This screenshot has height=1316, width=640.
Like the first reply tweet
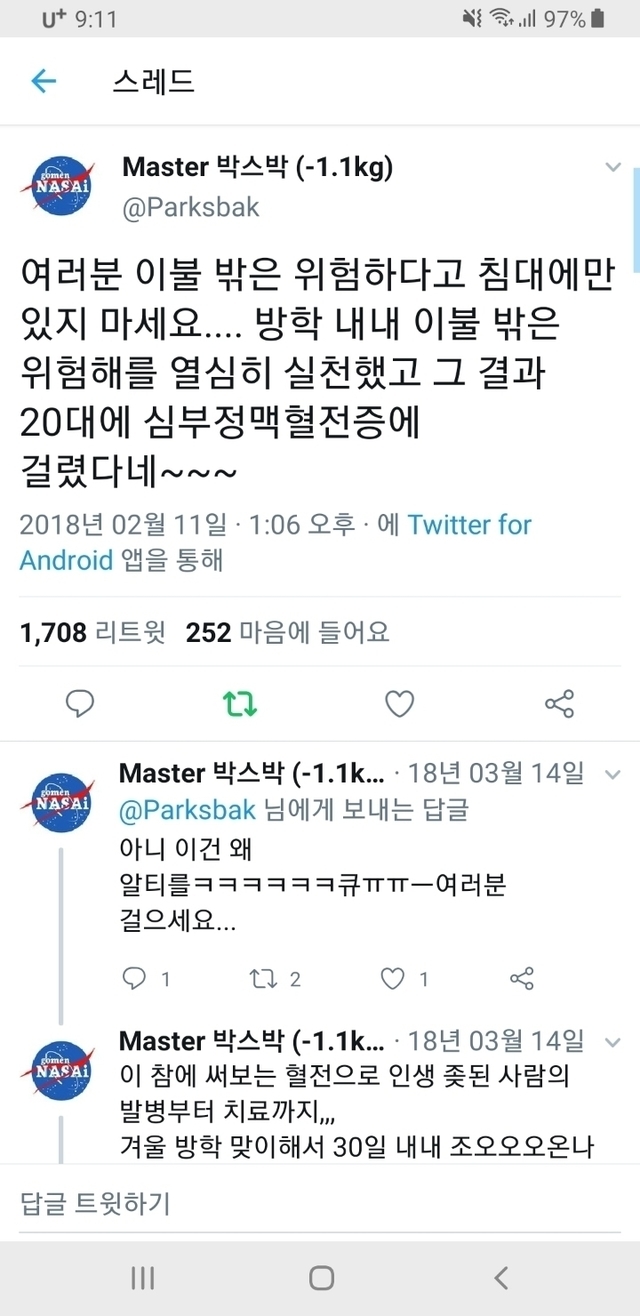point(395,978)
